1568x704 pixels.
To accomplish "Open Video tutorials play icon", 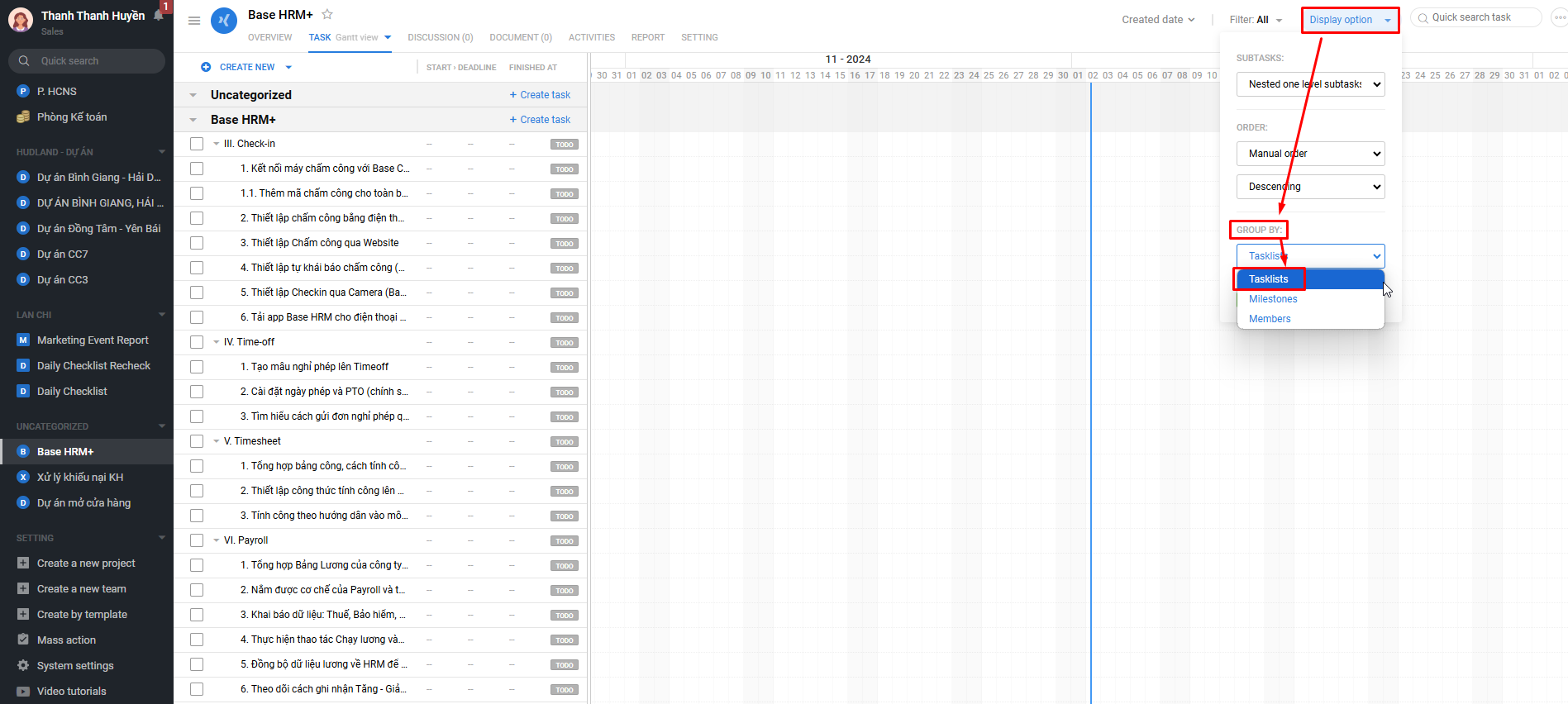I will 23,691.
